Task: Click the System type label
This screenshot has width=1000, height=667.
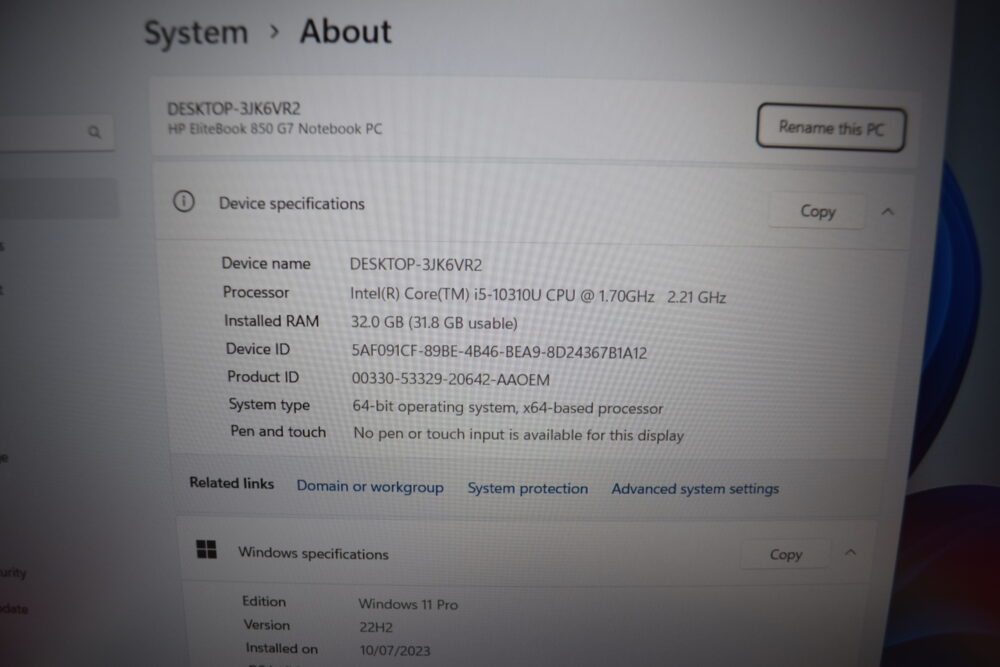Action: (x=269, y=404)
